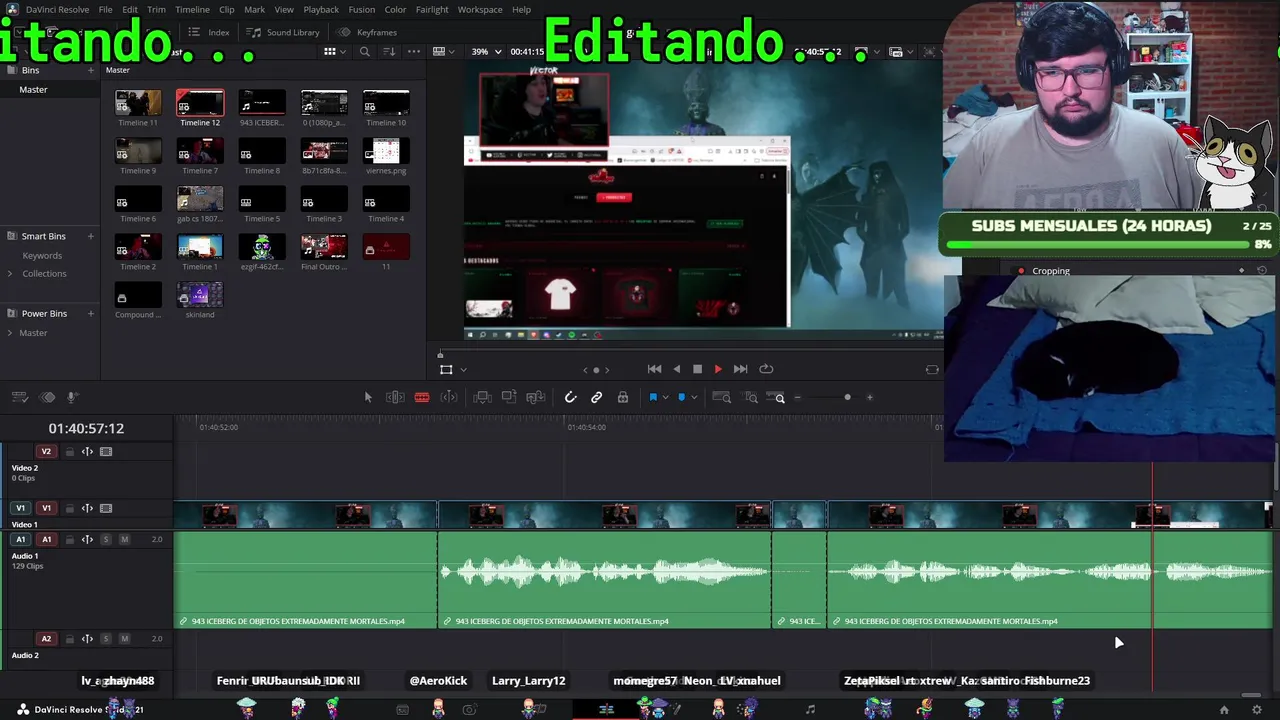The height and width of the screenshot is (720, 1280).
Task: Stop playback in the viewer
Action: pos(697,369)
